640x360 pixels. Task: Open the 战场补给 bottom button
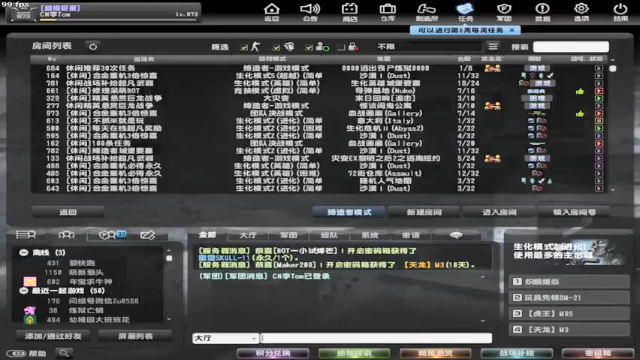pos(517,353)
